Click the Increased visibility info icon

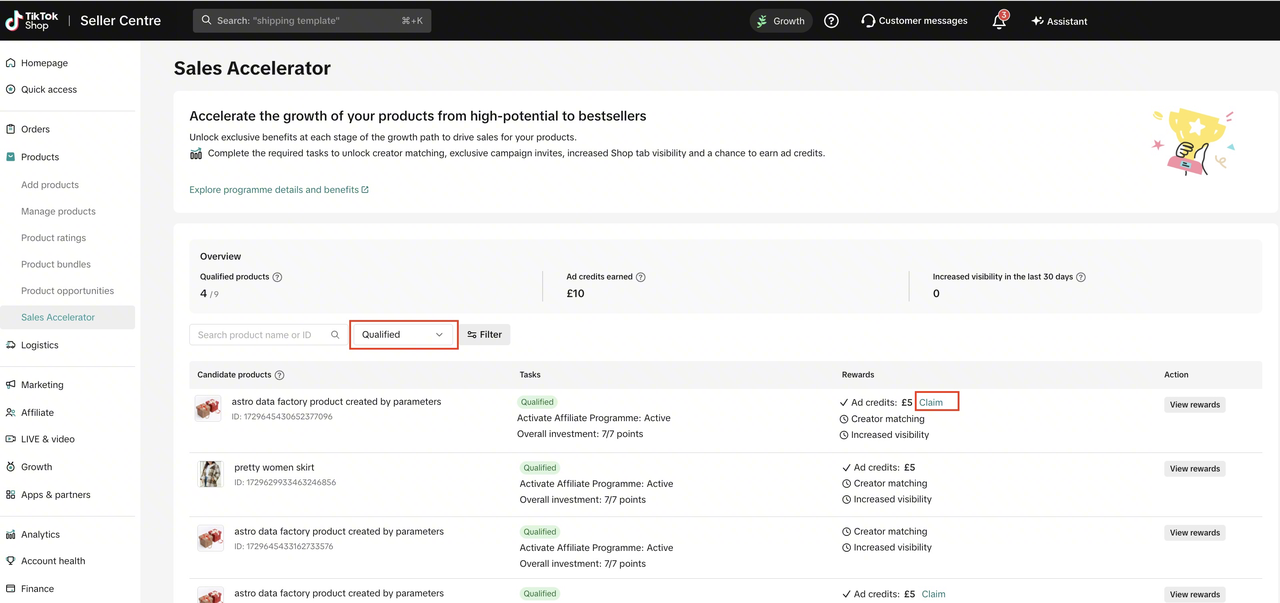1081,277
